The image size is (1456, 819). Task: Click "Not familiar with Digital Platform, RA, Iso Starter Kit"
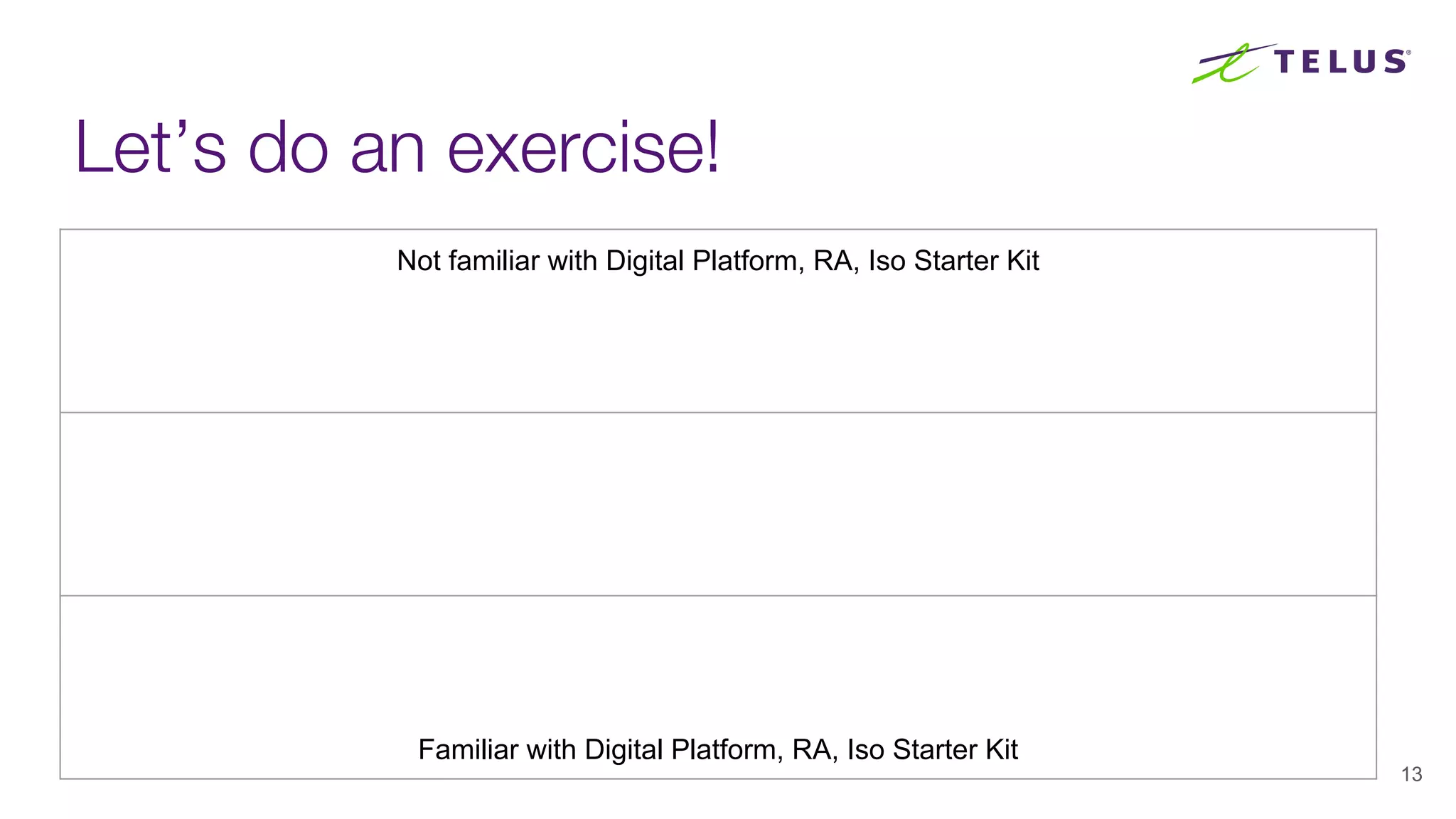coord(718,261)
